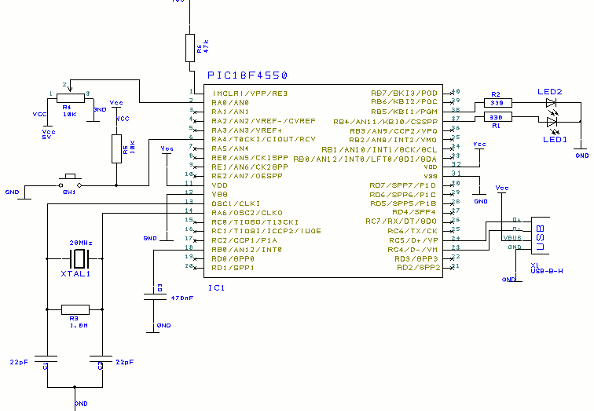This screenshot has width=594, height=411.
Task: Click the 470nF capacitor symbol
Action: [154, 297]
